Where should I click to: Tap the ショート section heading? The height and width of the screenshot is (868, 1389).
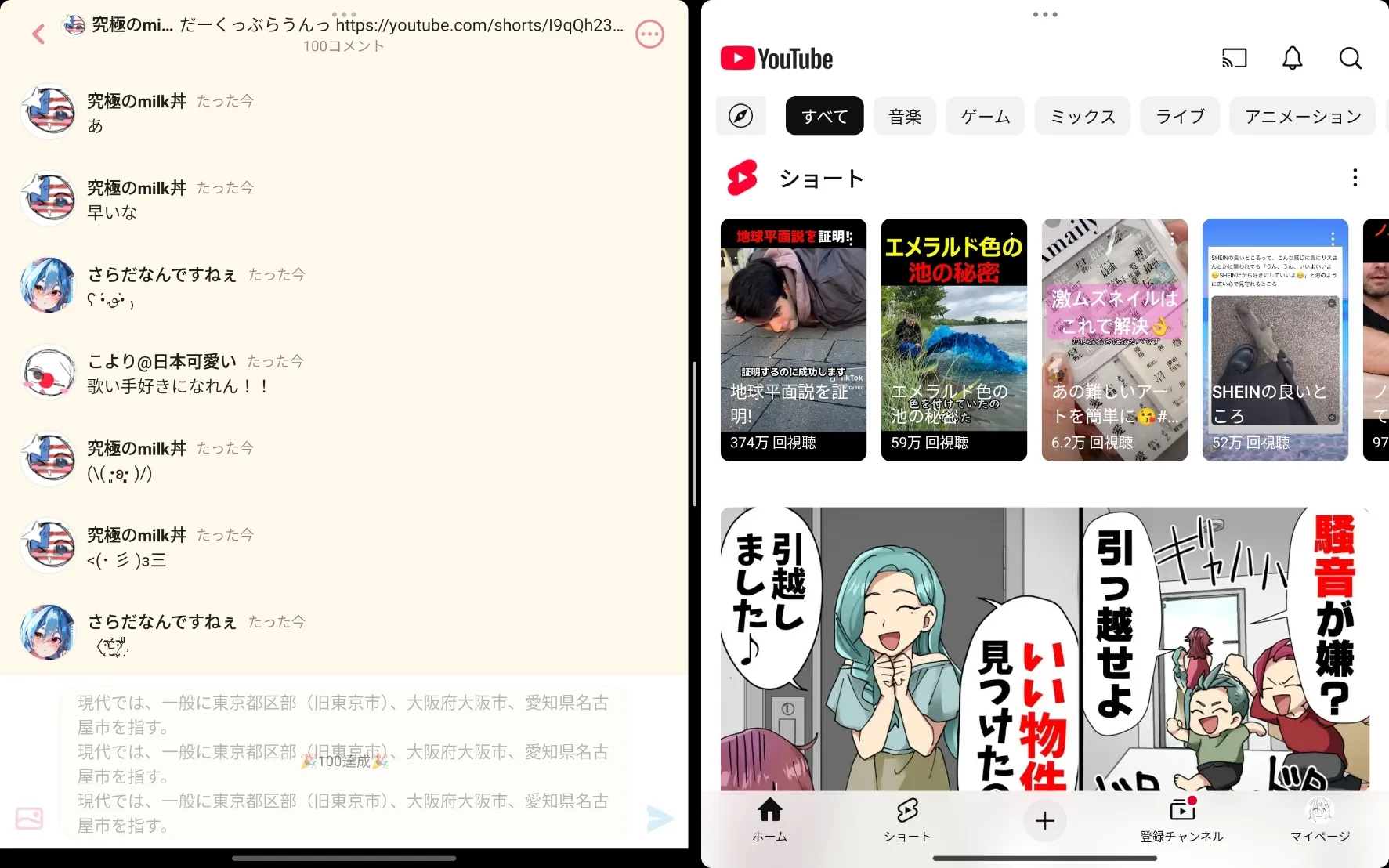coord(821,179)
